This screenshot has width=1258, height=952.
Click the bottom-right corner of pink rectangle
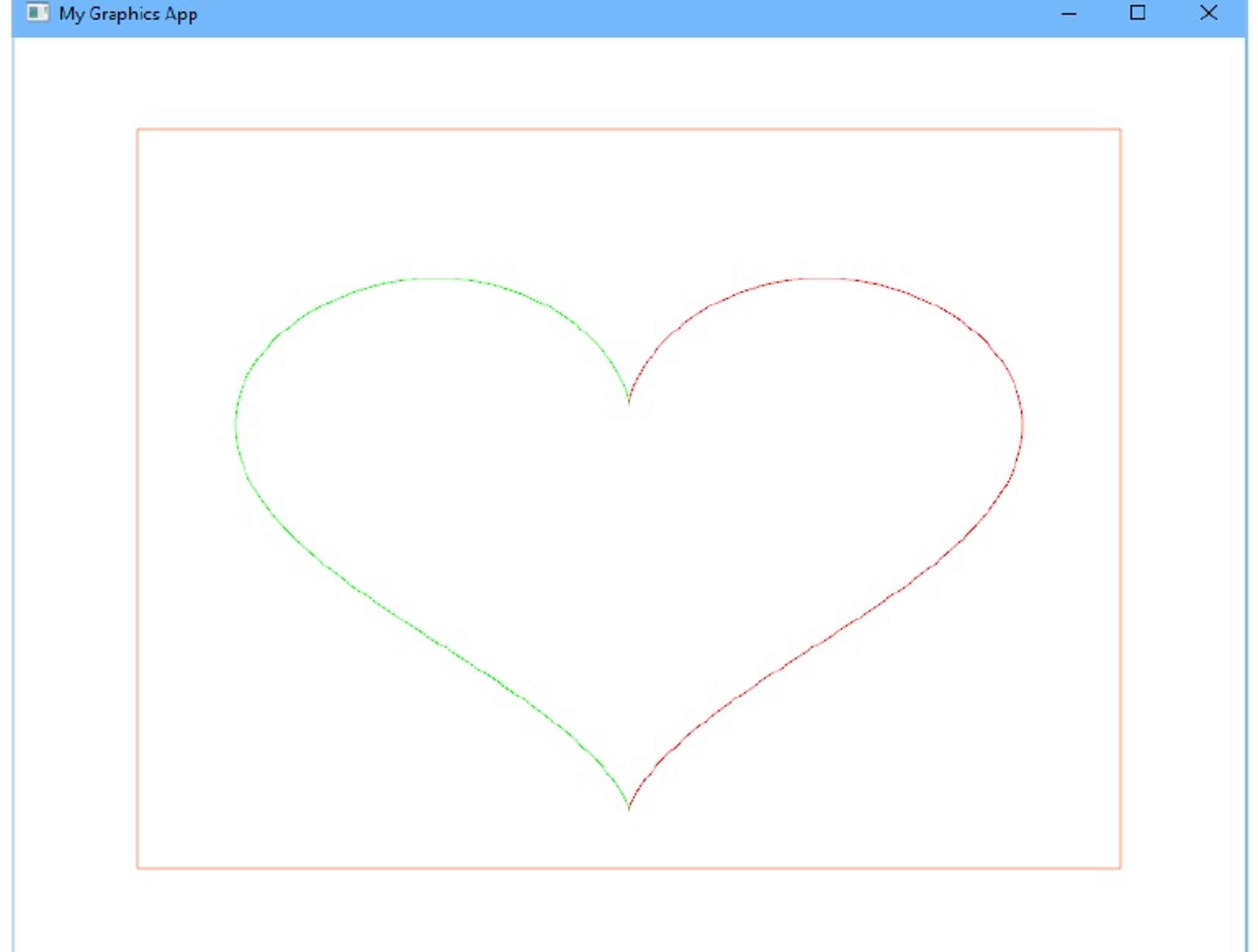pos(1120,868)
